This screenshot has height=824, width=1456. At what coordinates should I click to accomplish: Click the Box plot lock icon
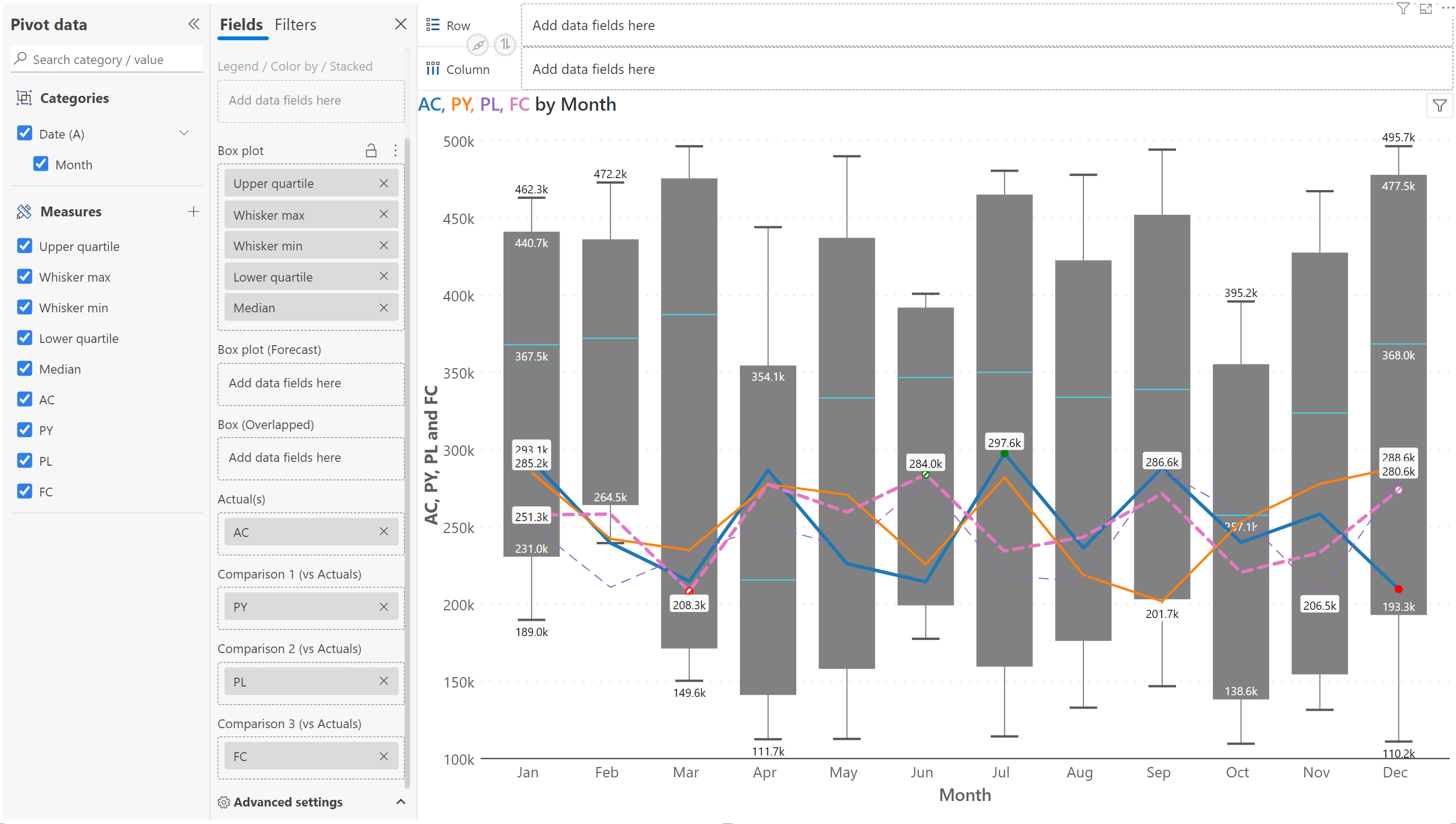[370, 151]
